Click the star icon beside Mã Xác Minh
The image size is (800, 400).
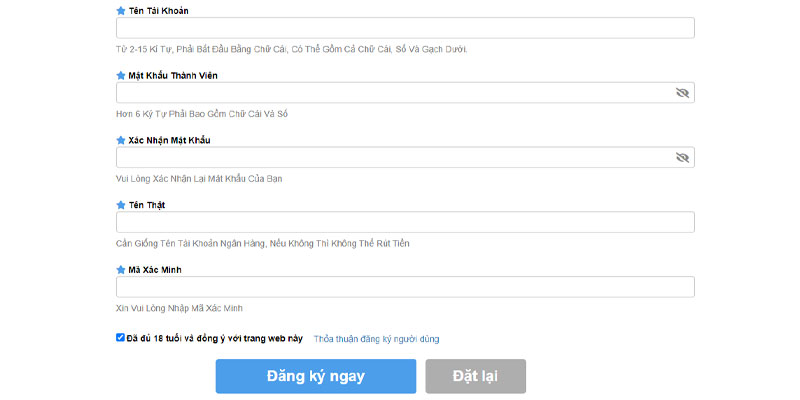click(x=120, y=270)
